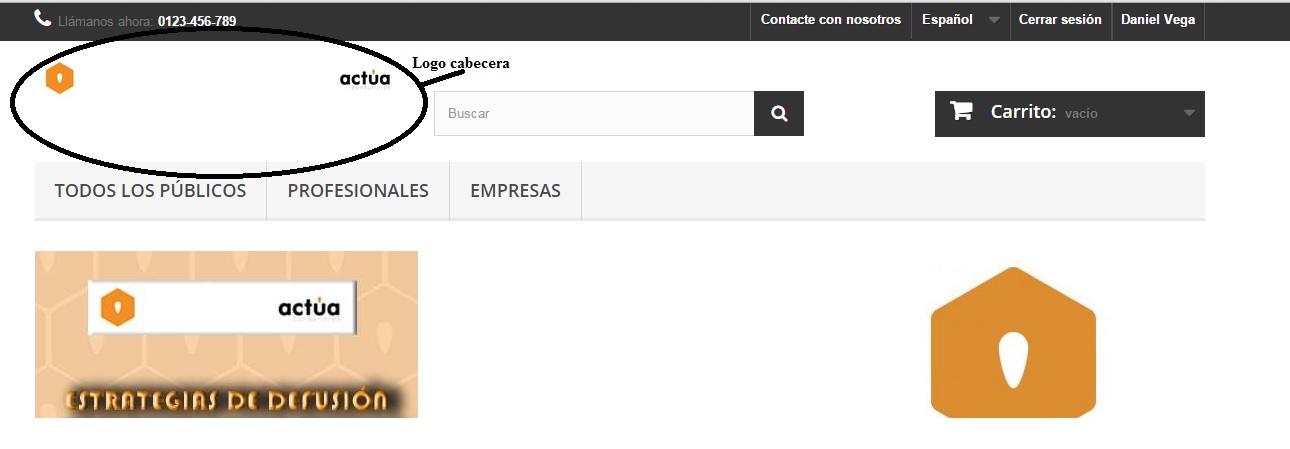Click the Carrito vacío cart block
The image size is (1290, 449).
click(x=1070, y=114)
